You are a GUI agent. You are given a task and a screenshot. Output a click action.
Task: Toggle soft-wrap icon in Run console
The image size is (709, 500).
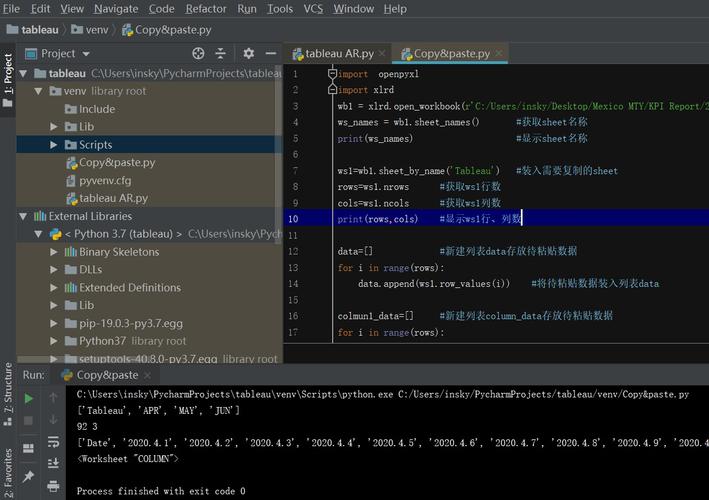click(x=53, y=442)
